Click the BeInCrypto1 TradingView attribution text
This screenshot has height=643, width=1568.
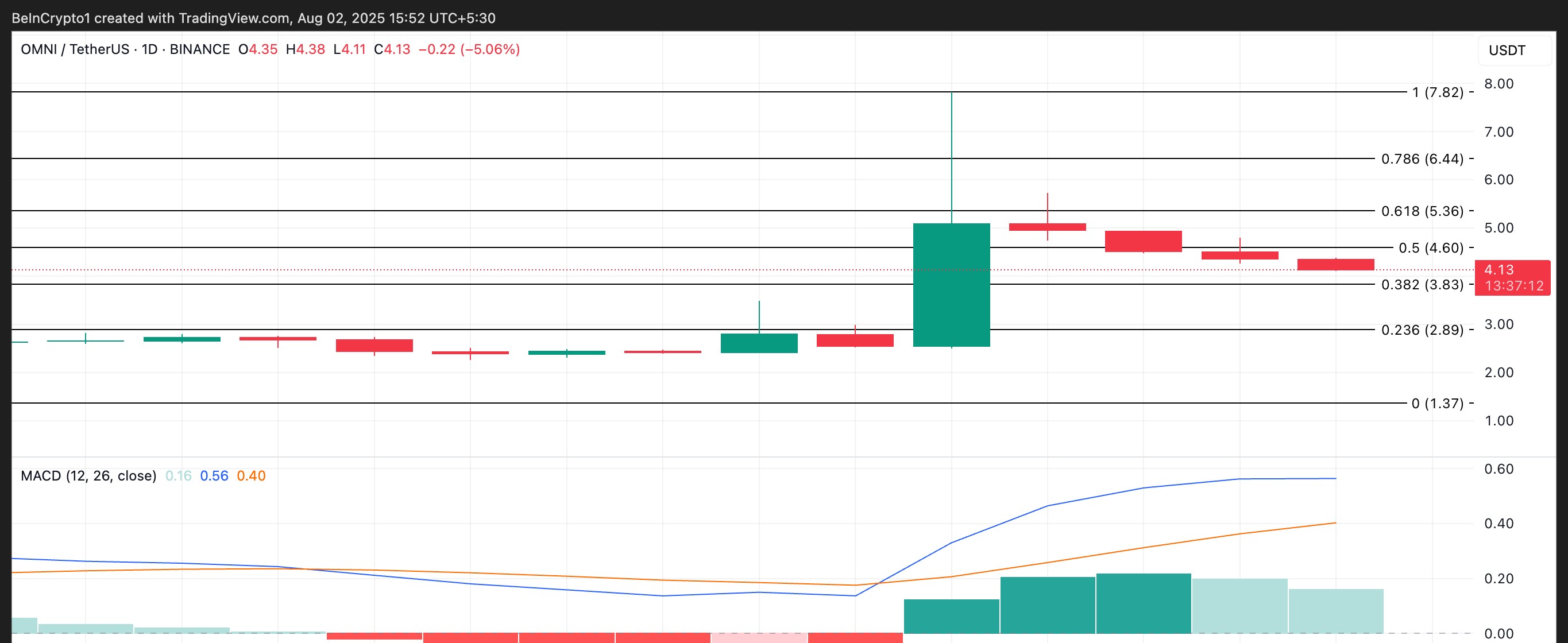click(x=254, y=18)
